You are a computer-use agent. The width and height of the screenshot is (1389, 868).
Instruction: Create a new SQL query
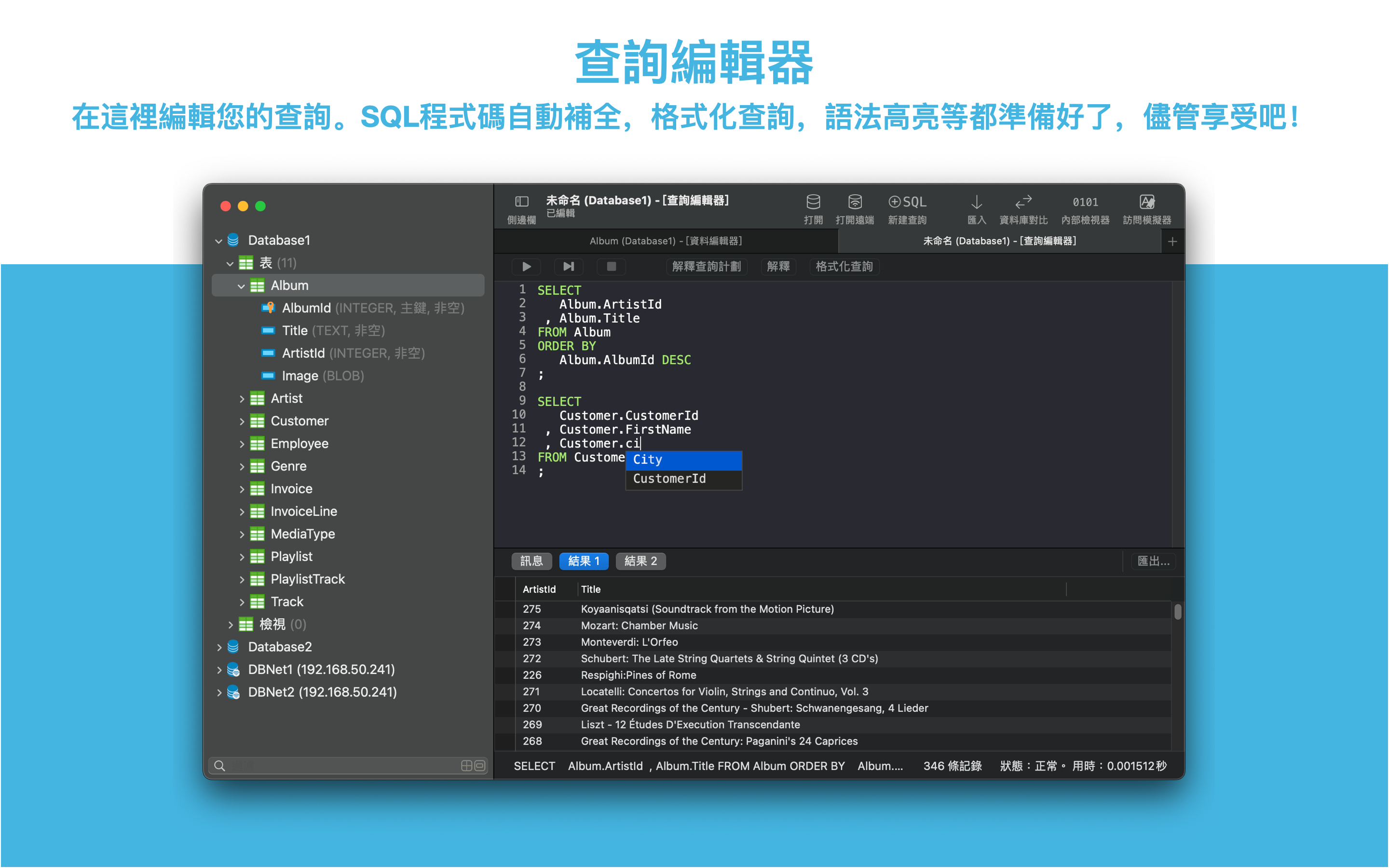(x=907, y=202)
